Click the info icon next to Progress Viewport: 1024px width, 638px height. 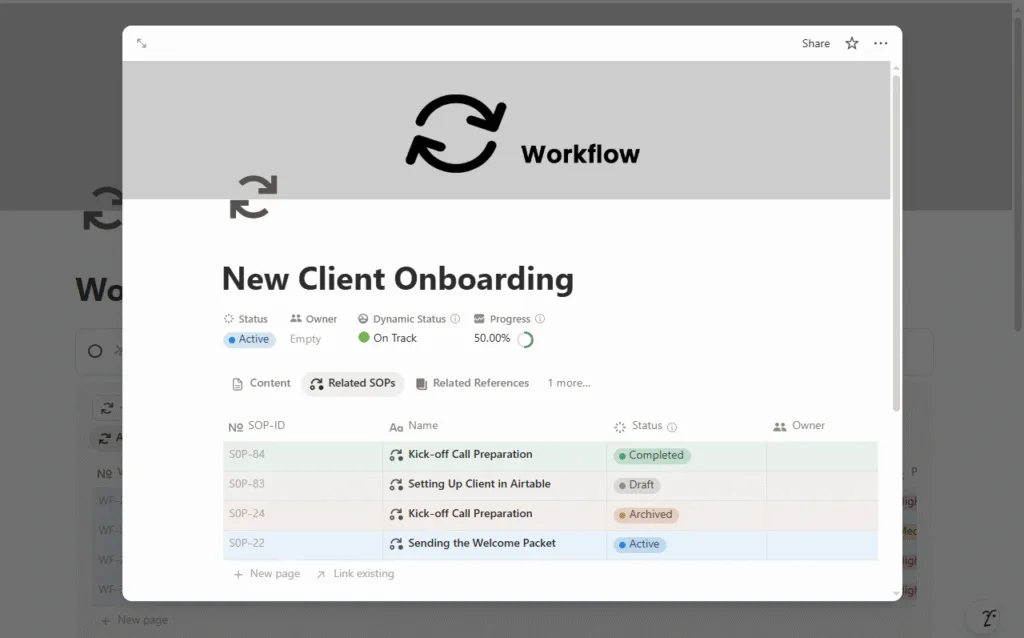point(540,319)
